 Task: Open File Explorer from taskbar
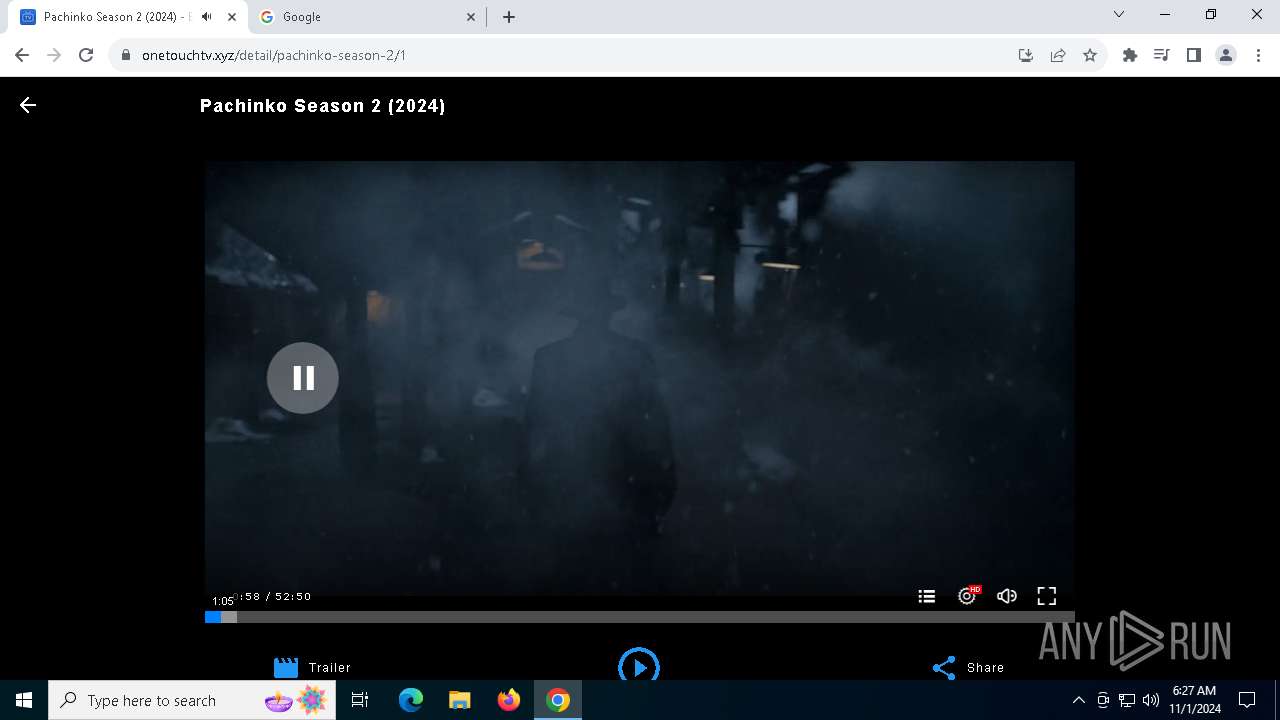460,700
